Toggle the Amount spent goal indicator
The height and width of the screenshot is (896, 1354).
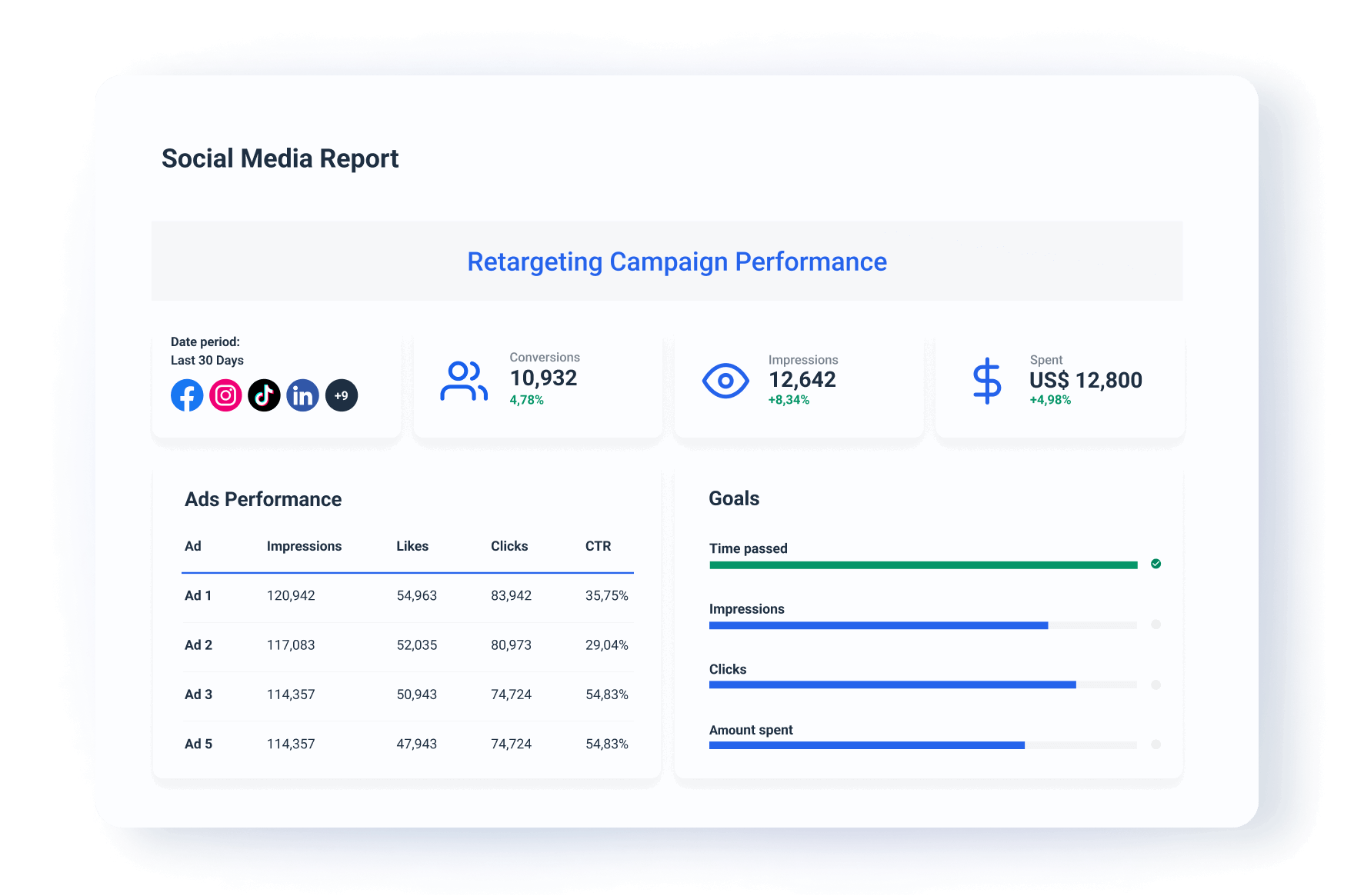[1156, 744]
